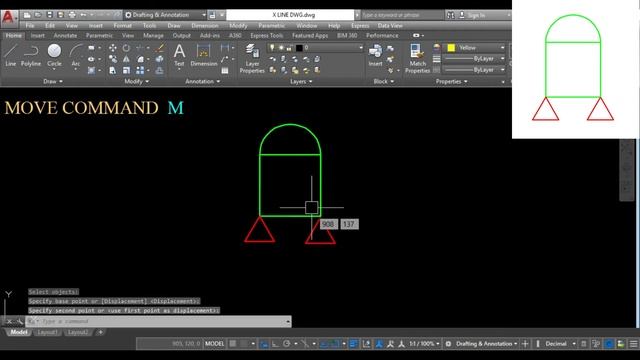The image size is (640, 360).
Task: Toggle layer on/off lightbulb icon
Action: [272, 48]
